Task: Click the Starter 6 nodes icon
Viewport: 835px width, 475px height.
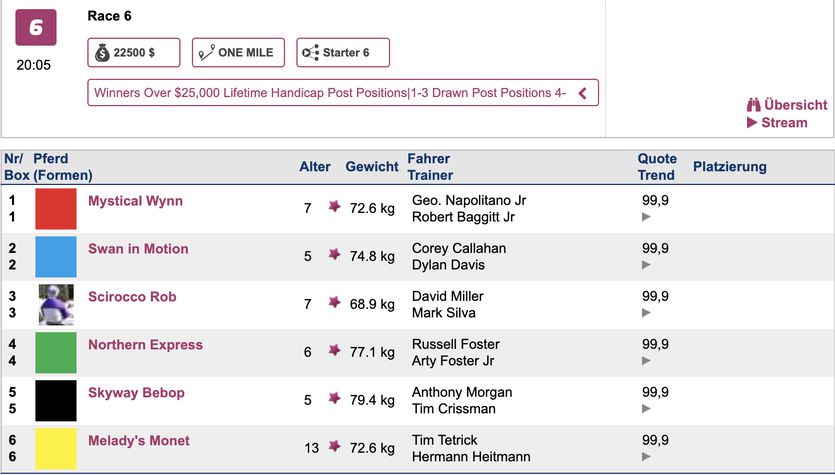Action: click(310, 53)
